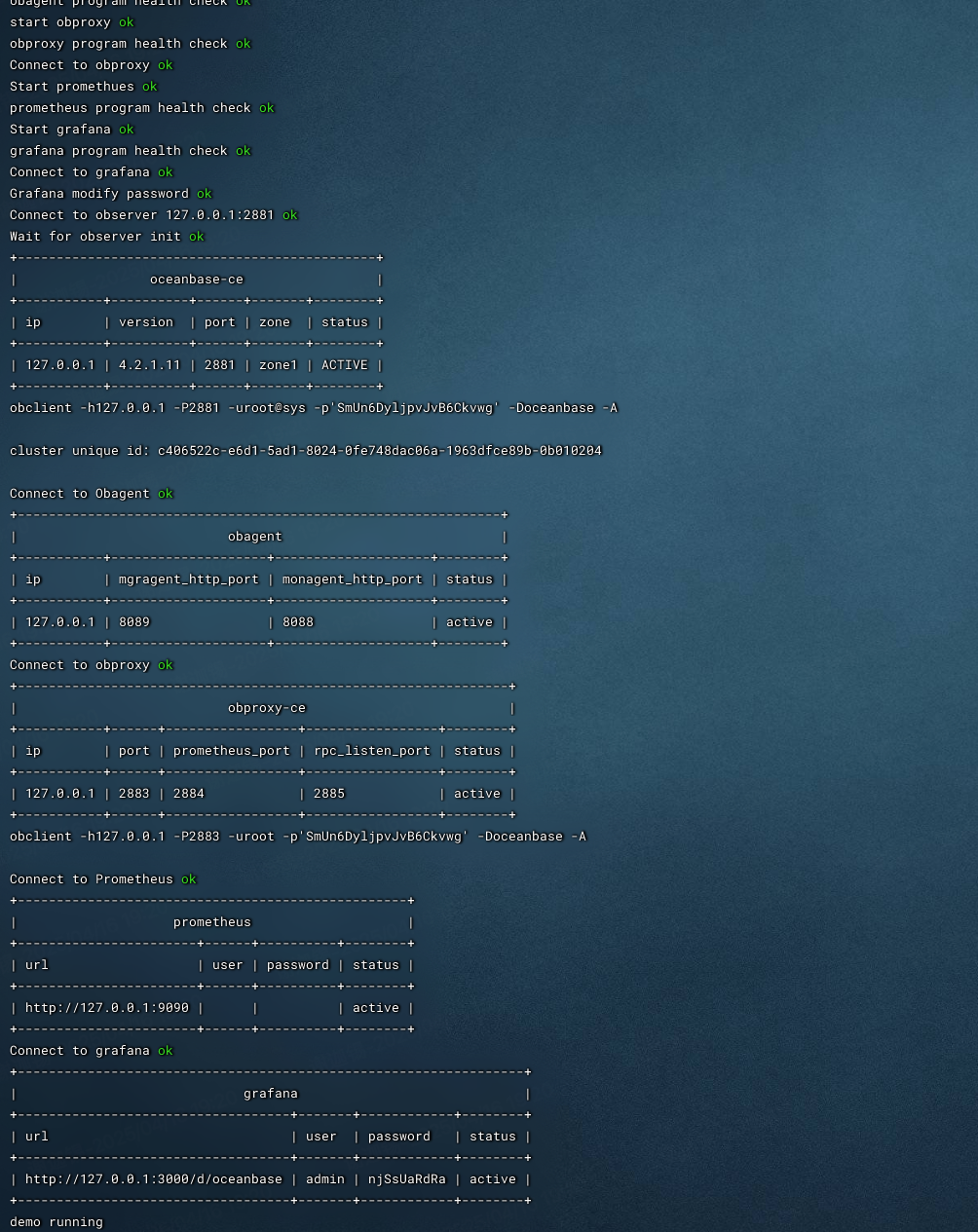This screenshot has width=978, height=1232.
Task: Click the grafana table title
Action: [x=271, y=1094]
